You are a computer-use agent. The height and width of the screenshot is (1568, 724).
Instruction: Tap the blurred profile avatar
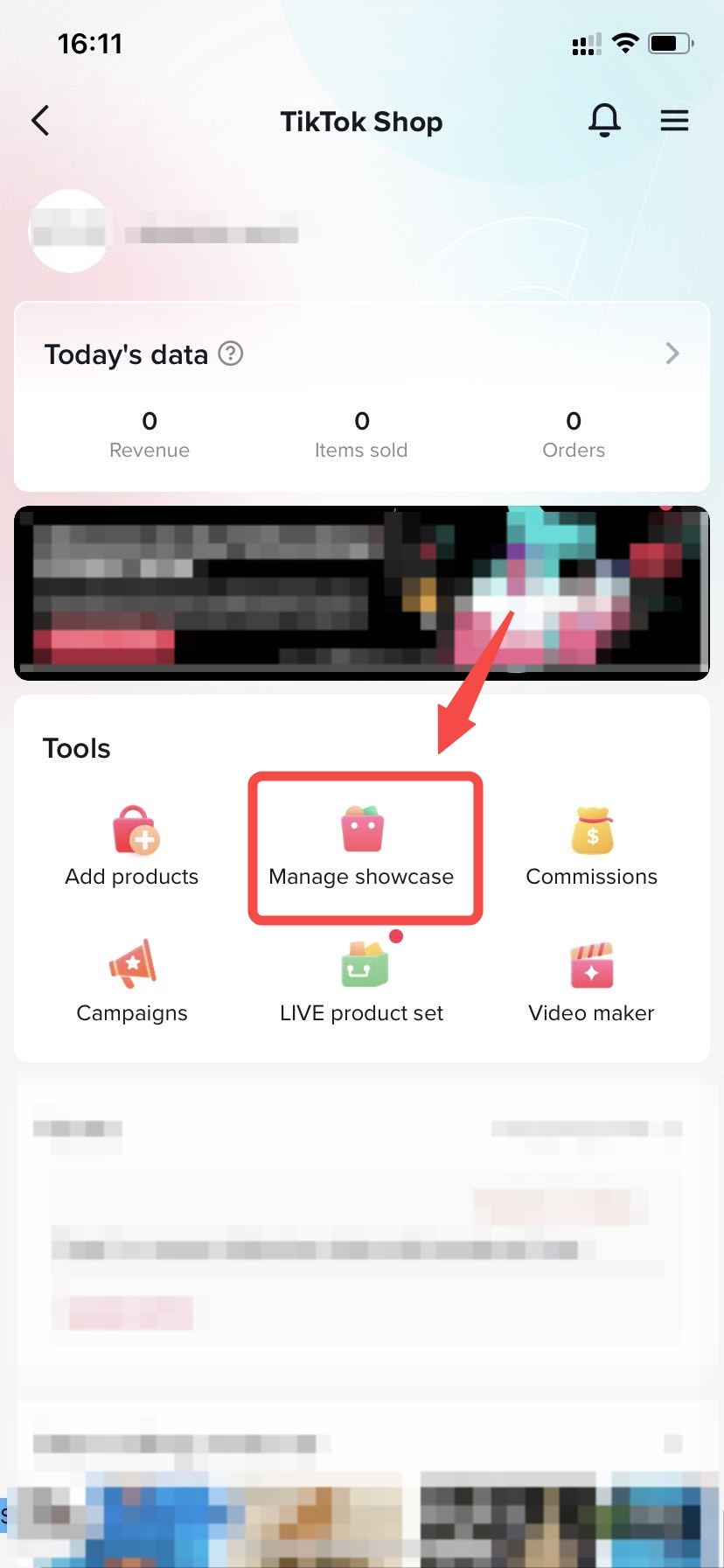[x=70, y=231]
